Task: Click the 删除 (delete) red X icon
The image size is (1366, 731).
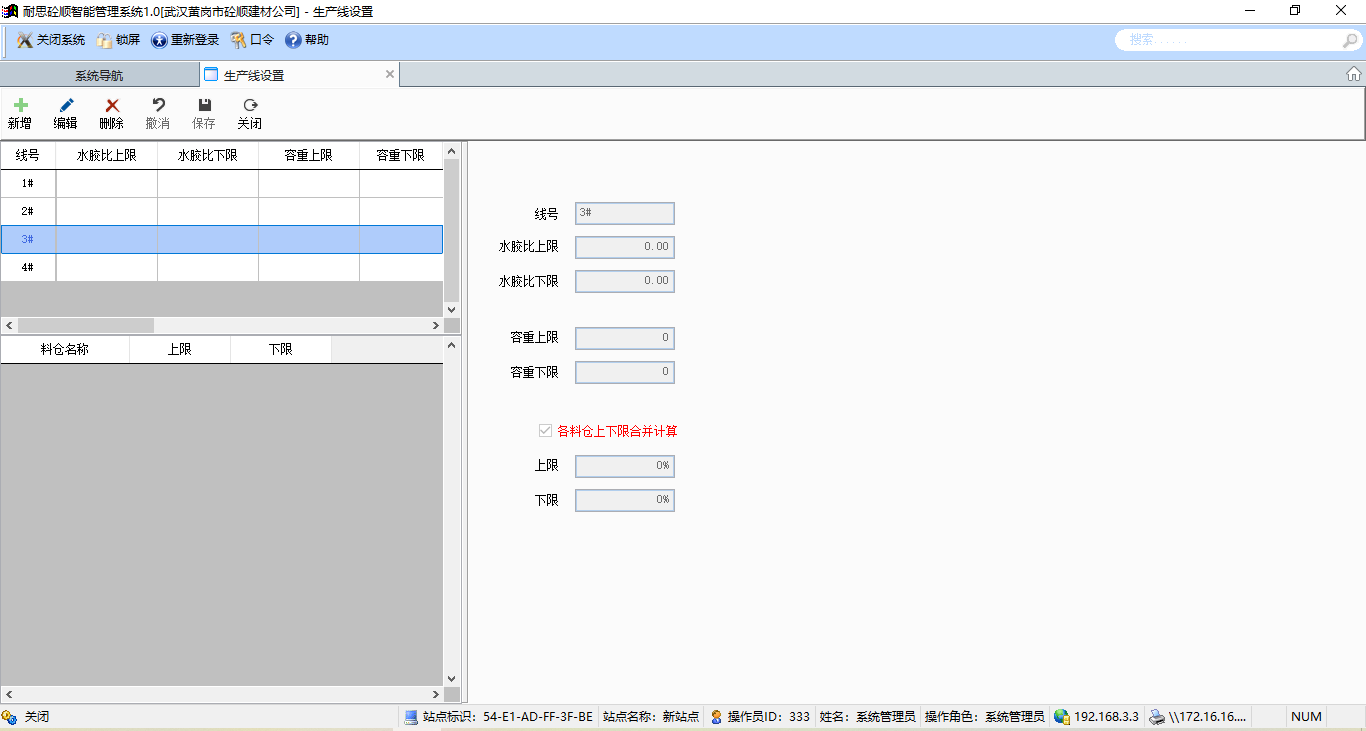Action: (x=112, y=106)
